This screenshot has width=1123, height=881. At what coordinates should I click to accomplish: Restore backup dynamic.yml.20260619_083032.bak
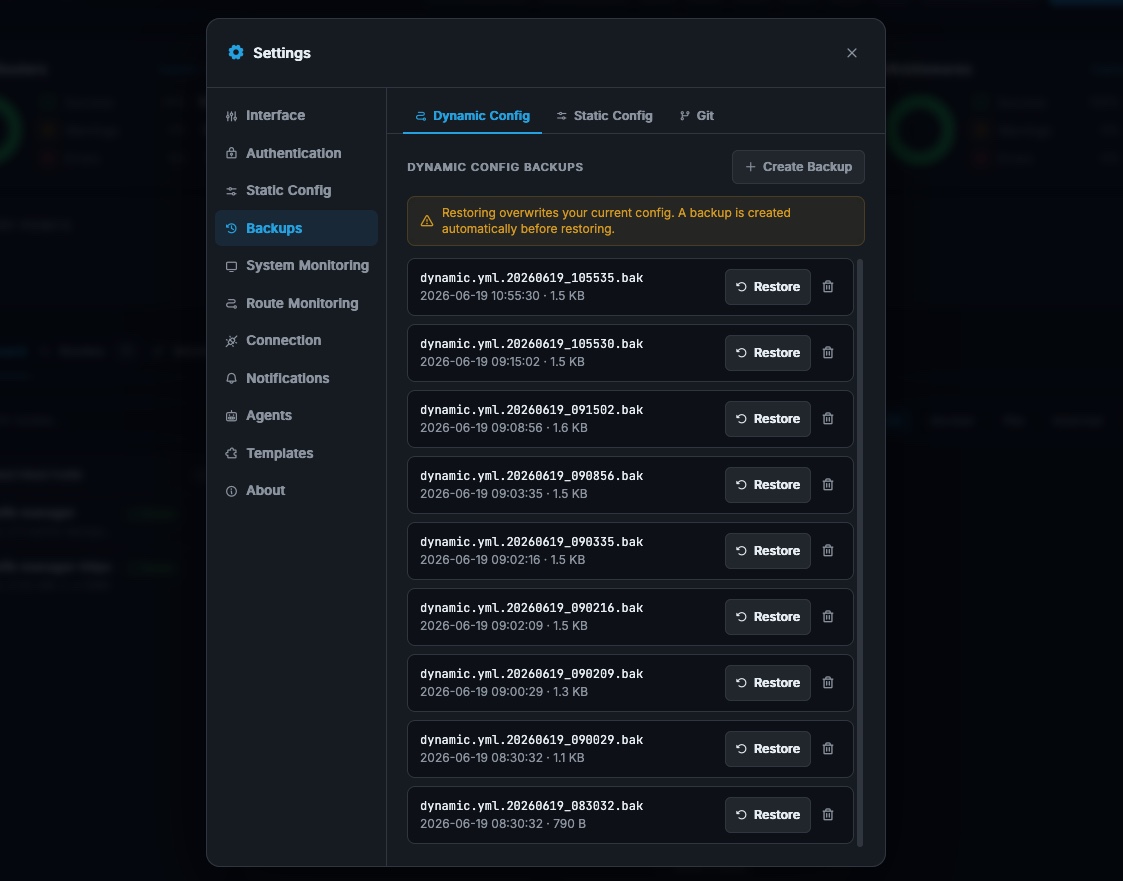[768, 814]
